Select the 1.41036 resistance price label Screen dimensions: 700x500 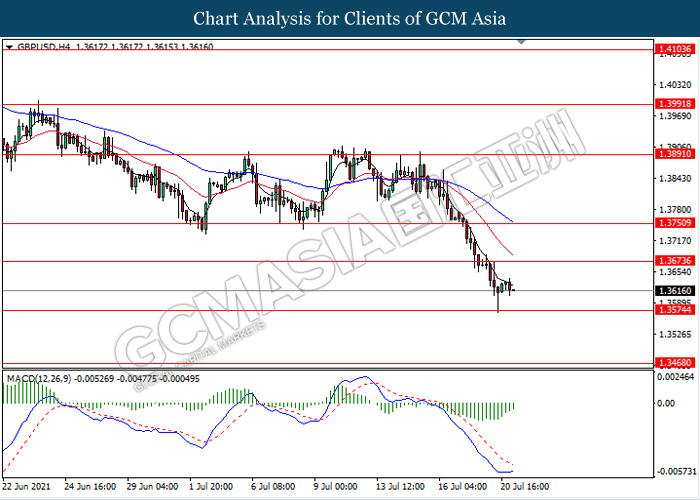click(675, 49)
